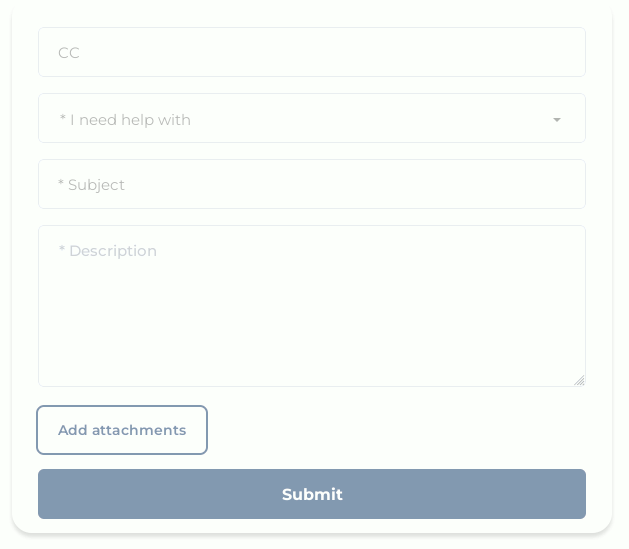Open the "I need help with" dropdown
The height and width of the screenshot is (549, 629).
pos(311,119)
